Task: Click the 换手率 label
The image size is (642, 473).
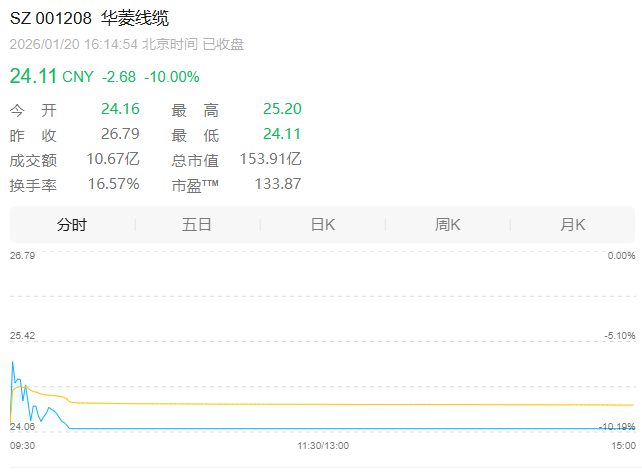Action: click(33, 186)
